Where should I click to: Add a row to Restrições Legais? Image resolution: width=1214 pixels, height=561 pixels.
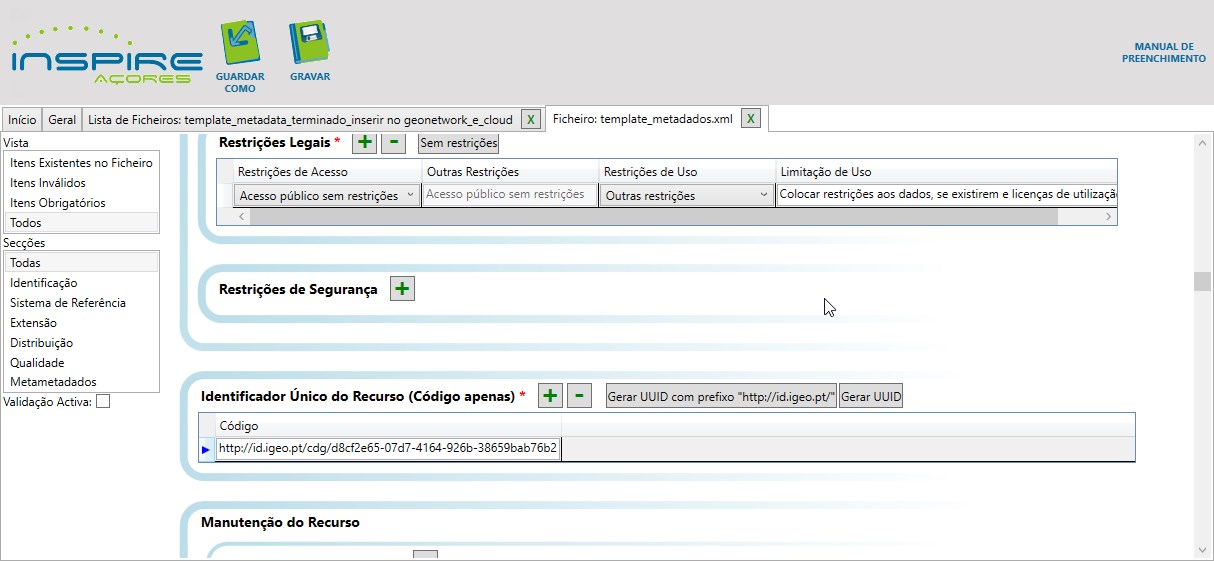click(x=365, y=143)
